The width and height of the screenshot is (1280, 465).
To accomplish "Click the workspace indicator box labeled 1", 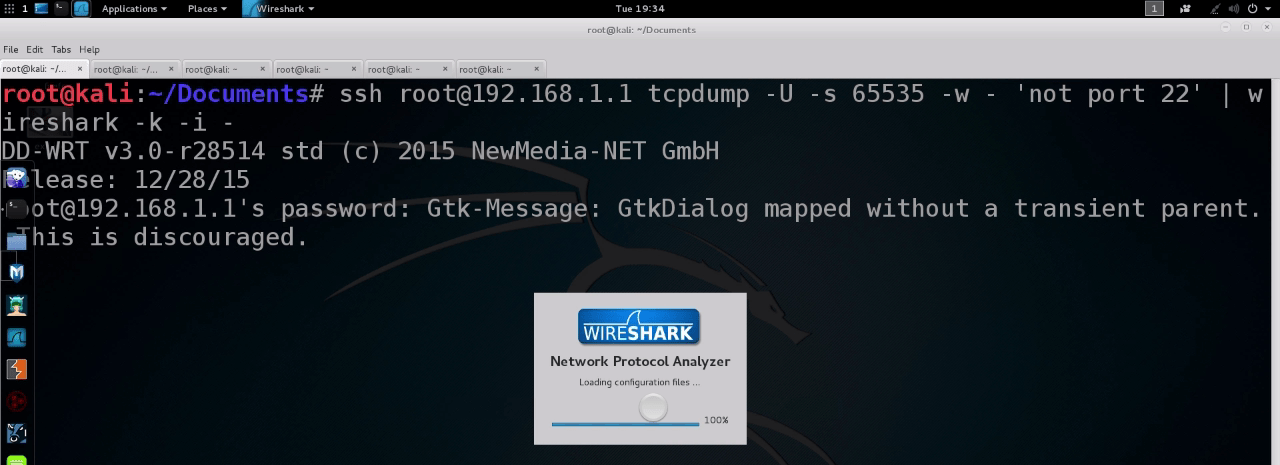I will point(1154,8).
